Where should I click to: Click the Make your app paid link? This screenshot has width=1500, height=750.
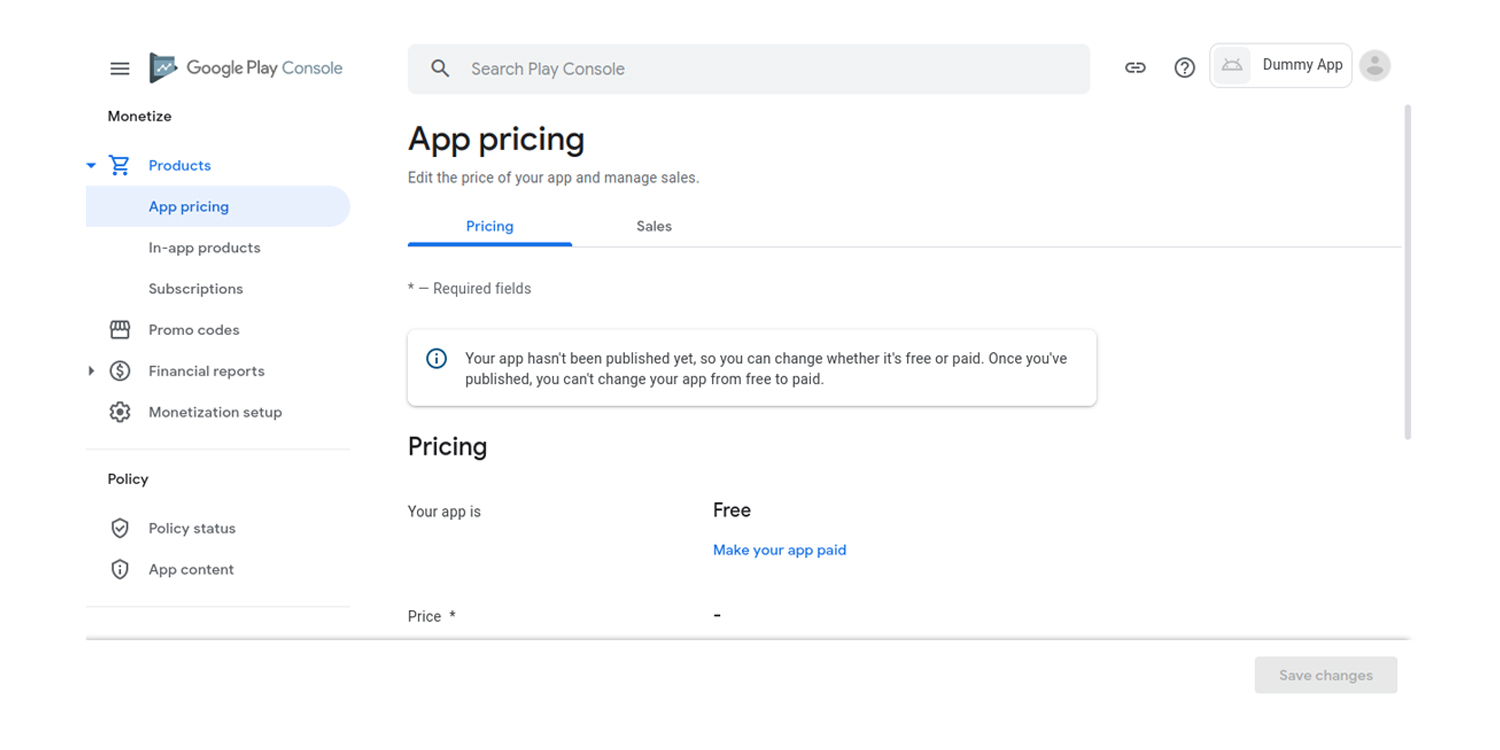(x=780, y=549)
